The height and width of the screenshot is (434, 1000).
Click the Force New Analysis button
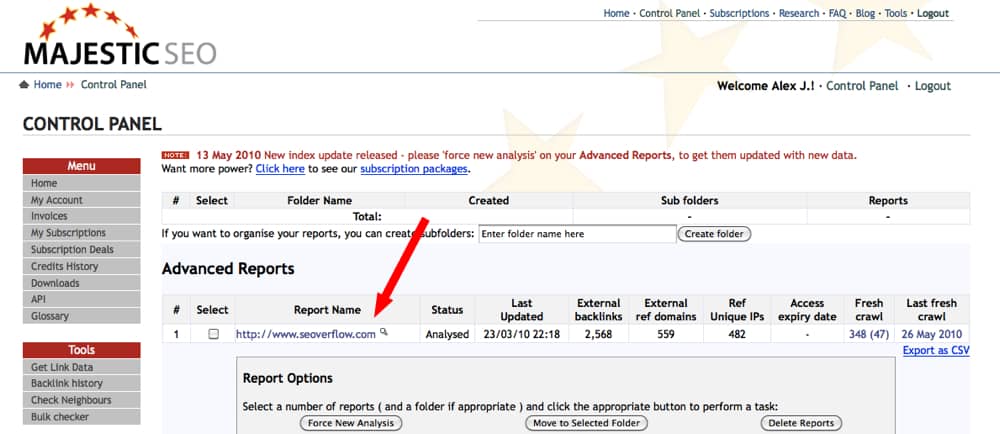pos(351,423)
